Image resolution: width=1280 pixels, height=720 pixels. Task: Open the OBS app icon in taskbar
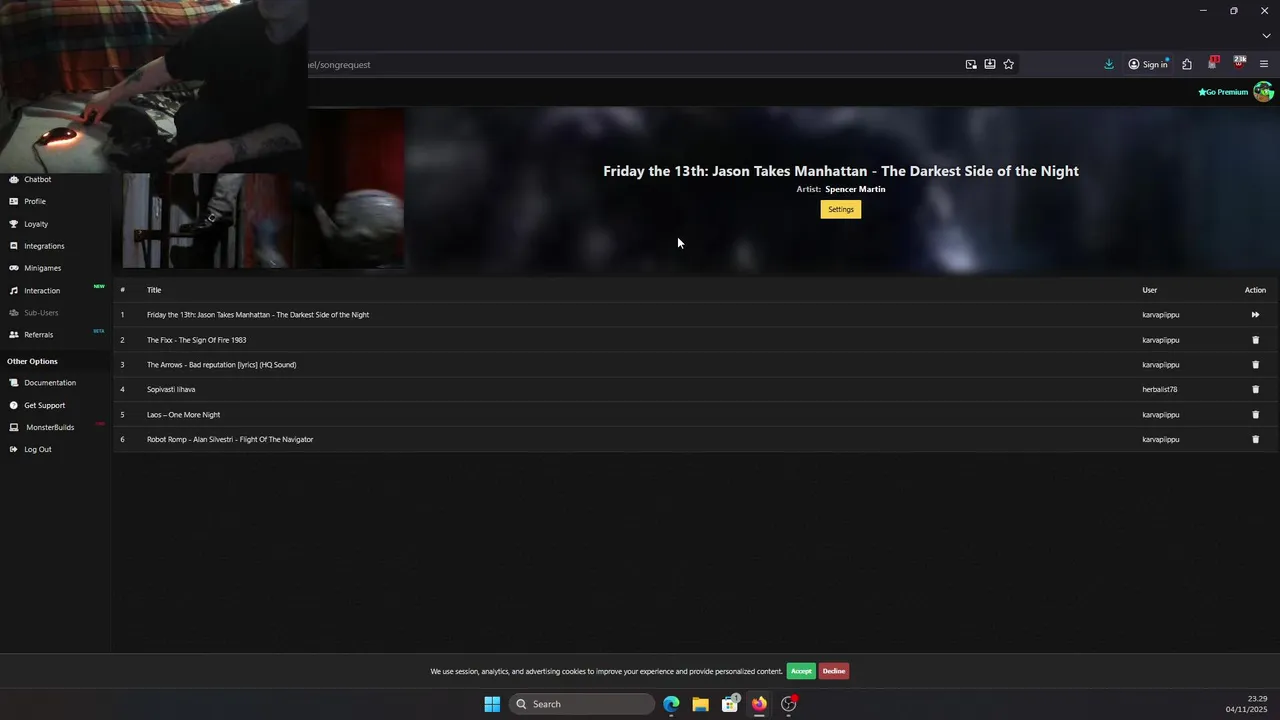pyautogui.click(x=788, y=704)
